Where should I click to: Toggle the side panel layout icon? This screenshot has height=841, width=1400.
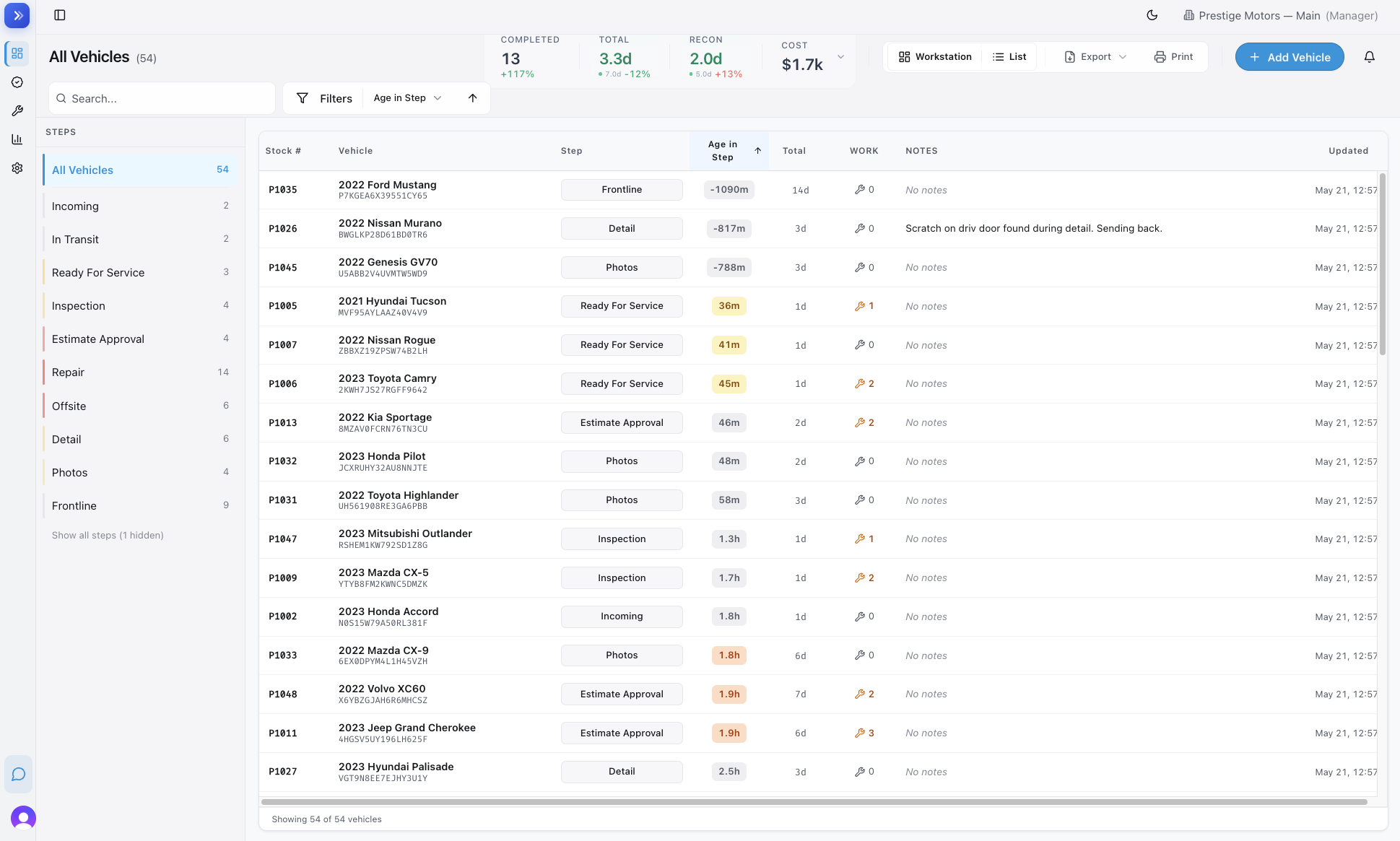pos(60,15)
